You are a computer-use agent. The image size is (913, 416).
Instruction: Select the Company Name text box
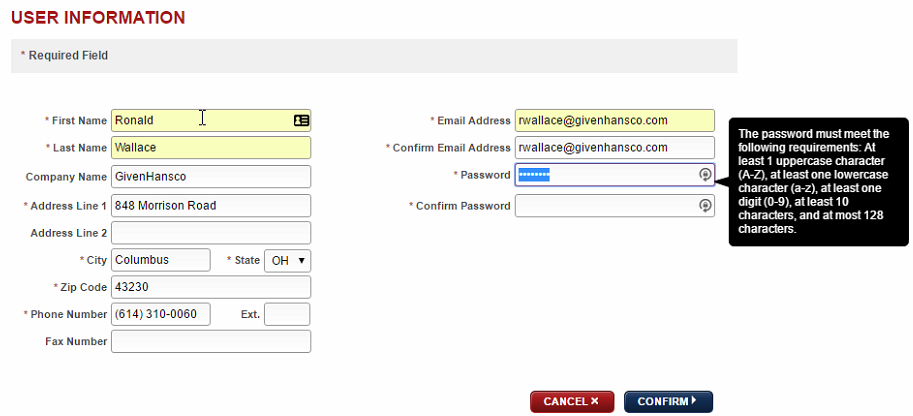point(211,177)
